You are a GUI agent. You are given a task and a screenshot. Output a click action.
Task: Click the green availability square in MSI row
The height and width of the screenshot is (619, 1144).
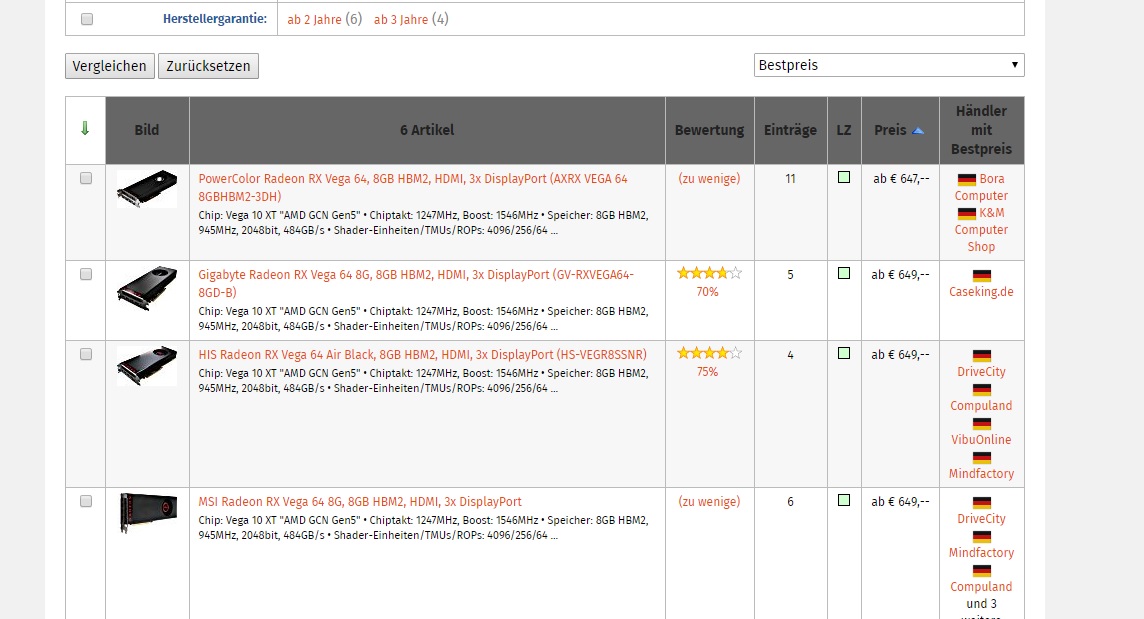(844, 500)
